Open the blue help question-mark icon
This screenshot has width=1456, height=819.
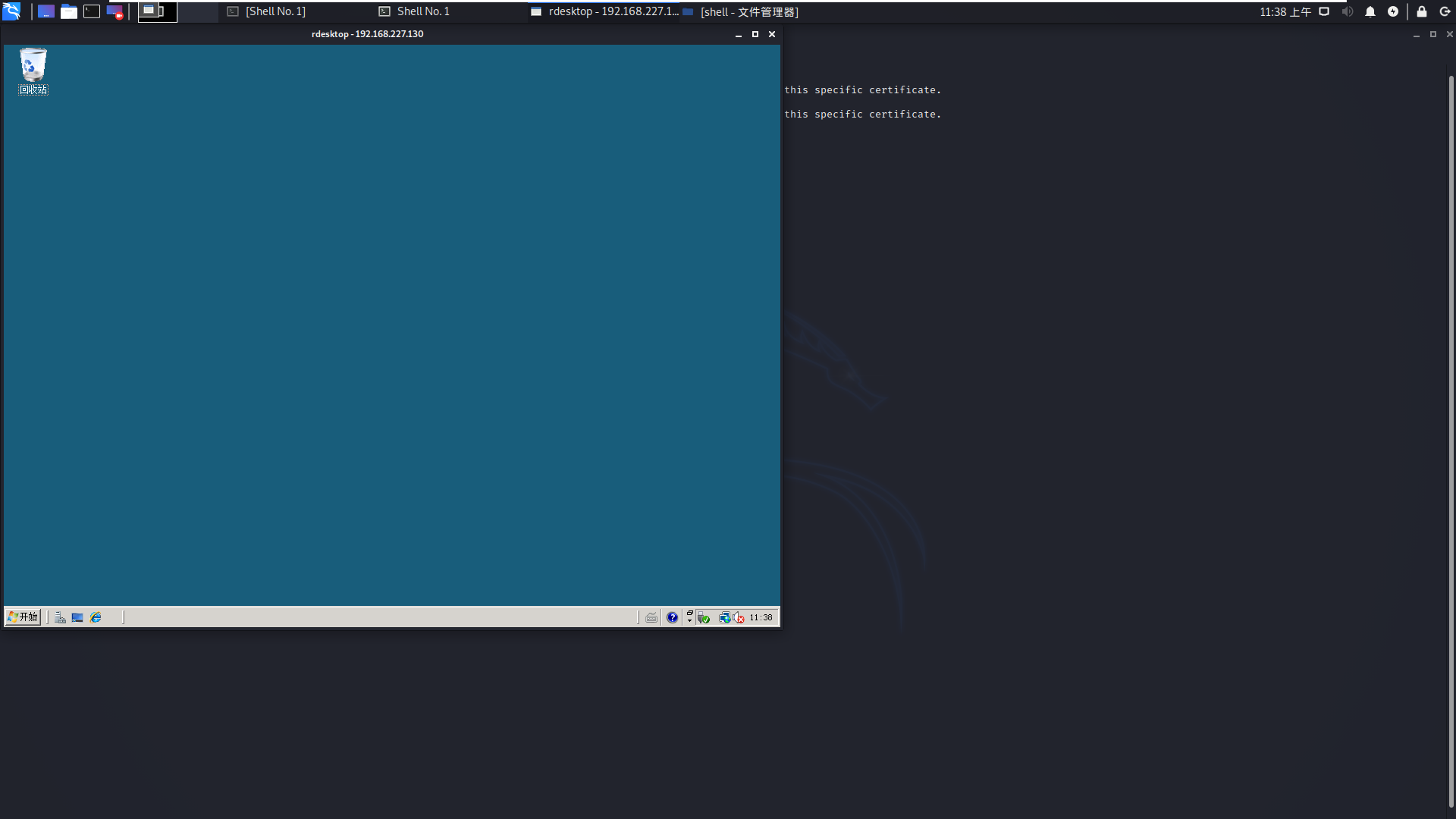672,618
